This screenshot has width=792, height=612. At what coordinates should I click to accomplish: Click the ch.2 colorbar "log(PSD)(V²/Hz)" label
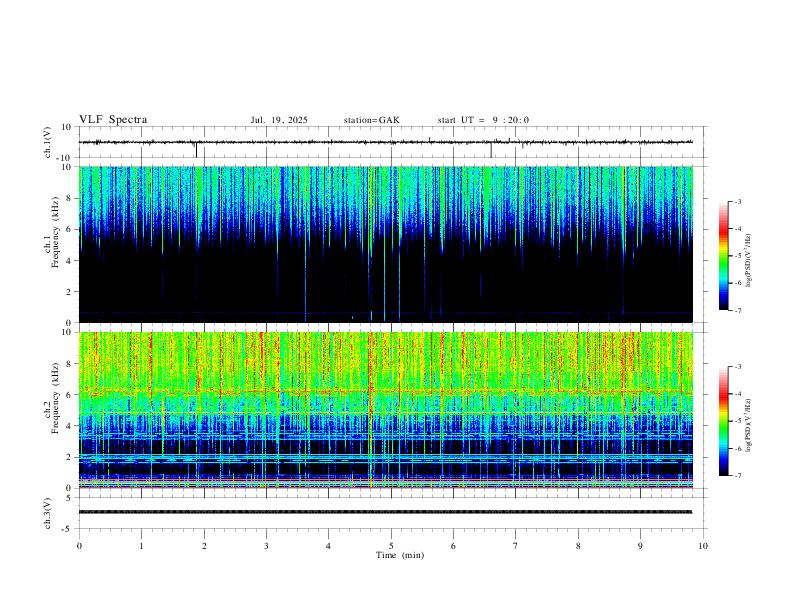pyautogui.click(x=749, y=425)
